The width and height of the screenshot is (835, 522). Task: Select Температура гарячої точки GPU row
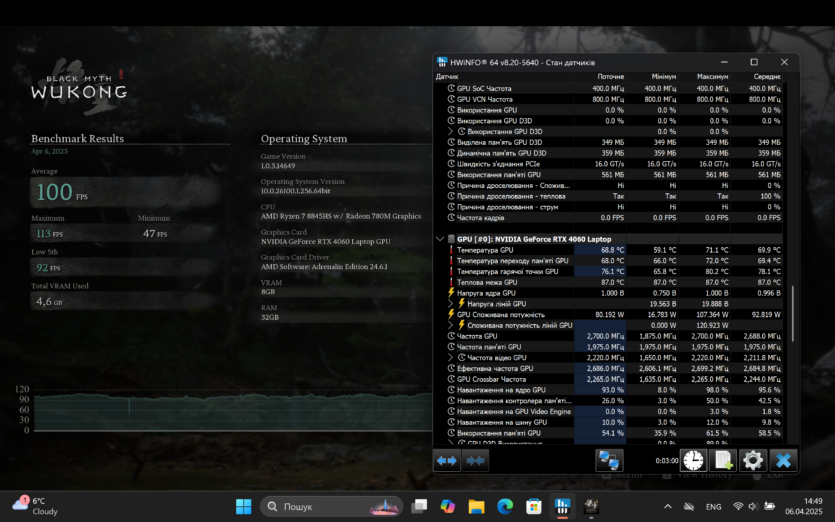[608, 271]
